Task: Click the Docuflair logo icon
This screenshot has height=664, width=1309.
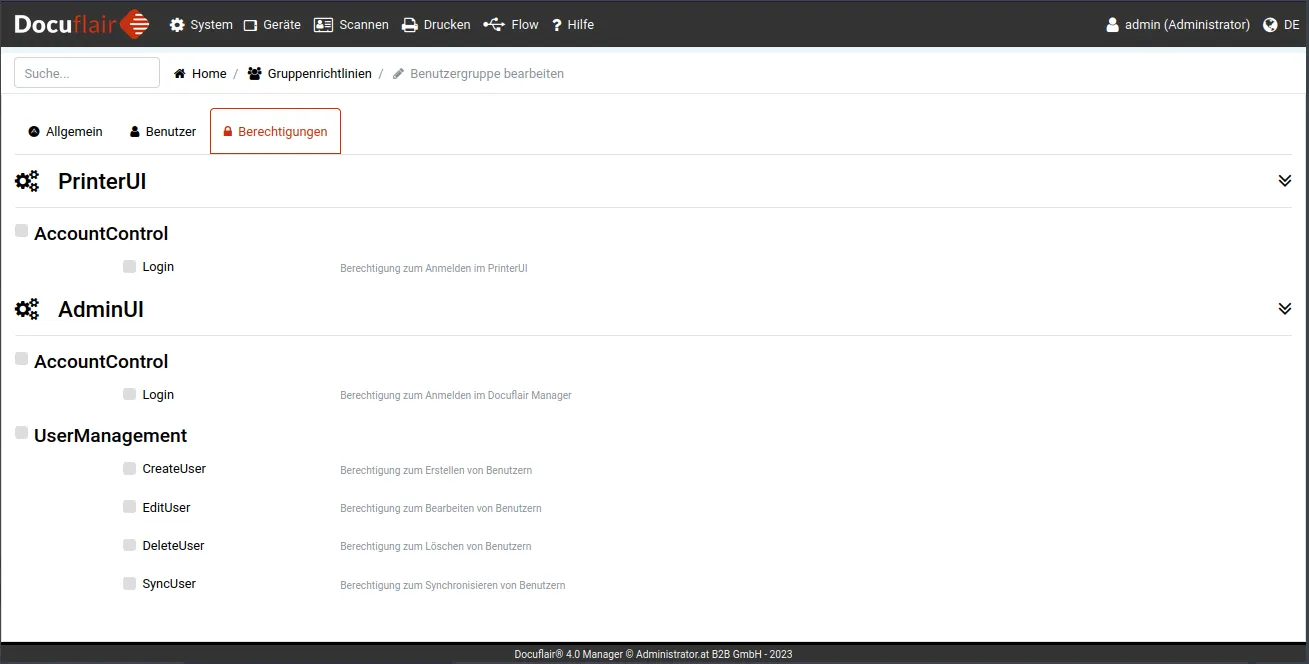Action: [x=134, y=24]
